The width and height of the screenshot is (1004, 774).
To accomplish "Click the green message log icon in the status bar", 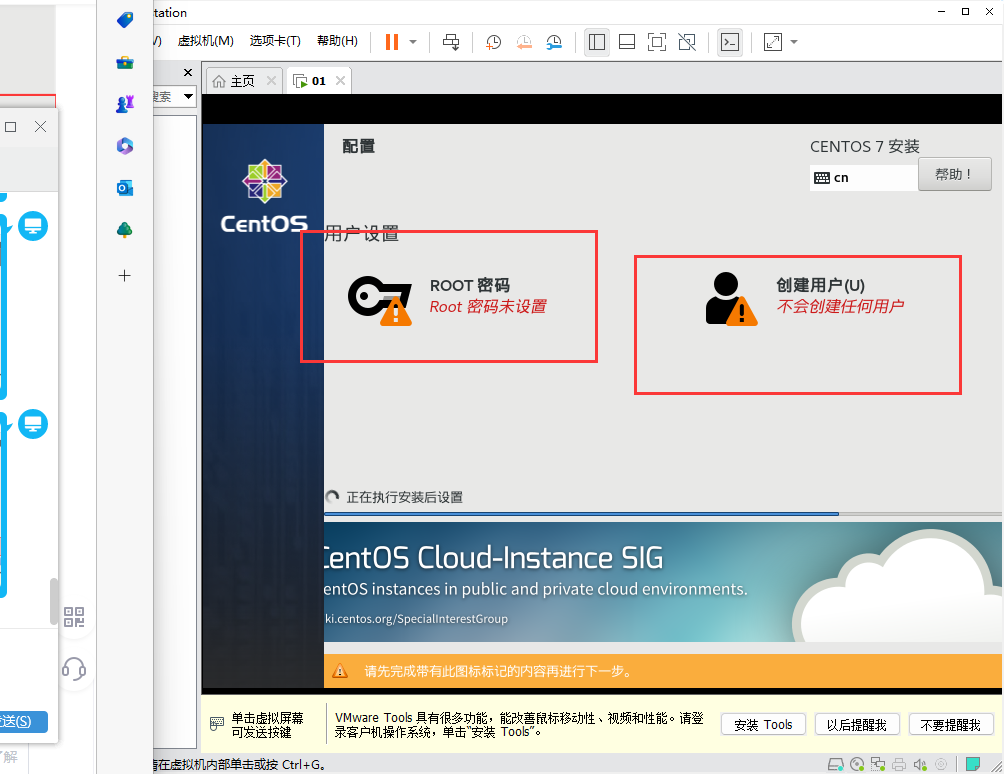I will click(973, 764).
